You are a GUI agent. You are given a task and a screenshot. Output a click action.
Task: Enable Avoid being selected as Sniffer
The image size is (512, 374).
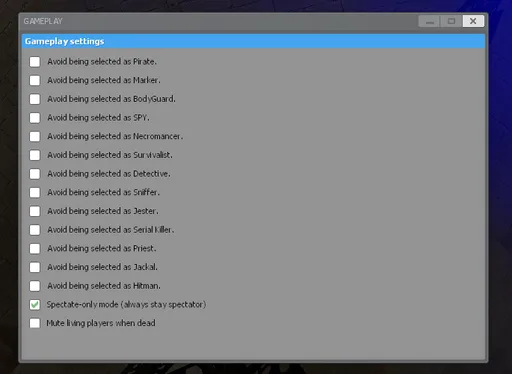(35, 192)
